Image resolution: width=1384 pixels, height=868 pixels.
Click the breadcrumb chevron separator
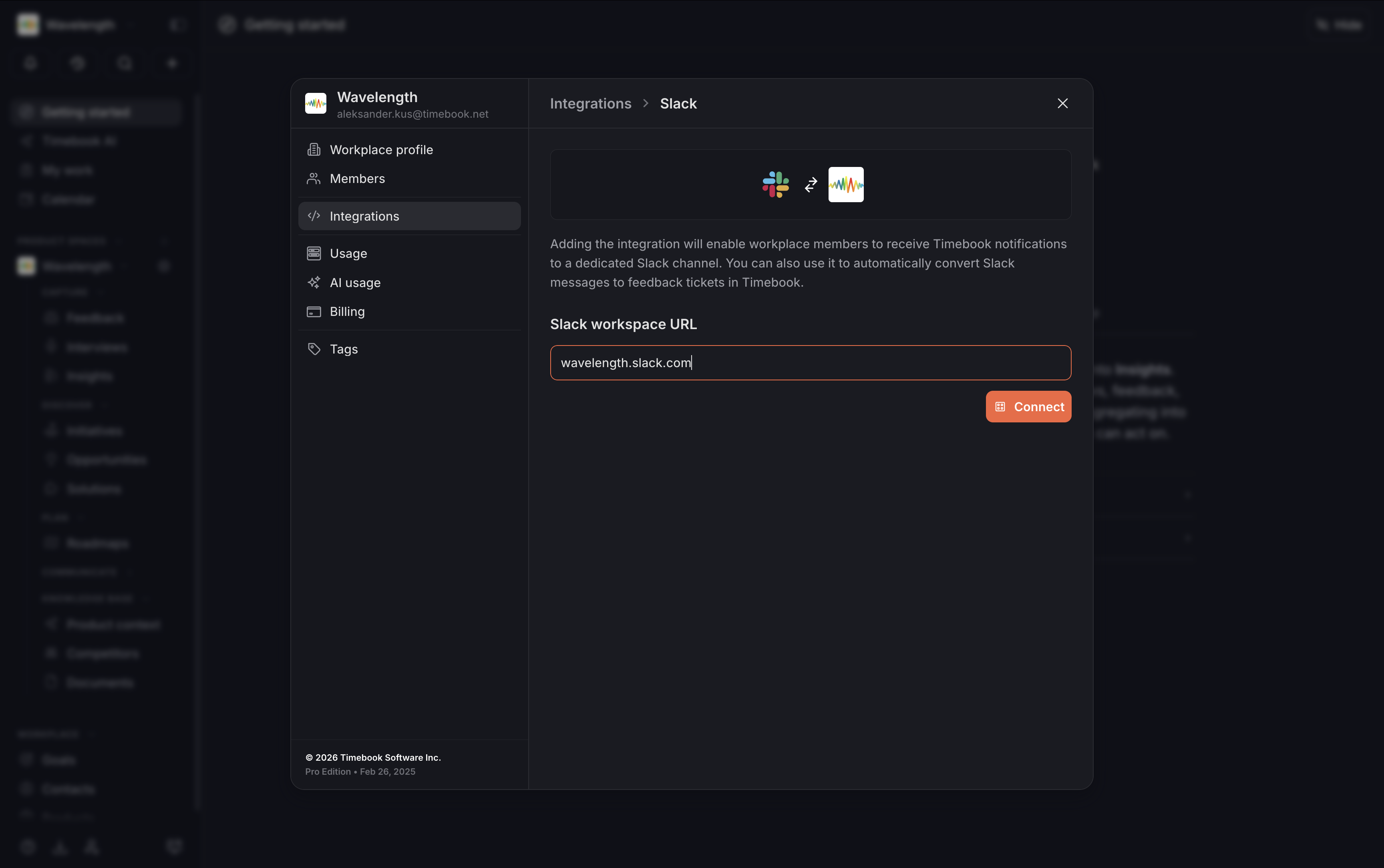coord(646,103)
